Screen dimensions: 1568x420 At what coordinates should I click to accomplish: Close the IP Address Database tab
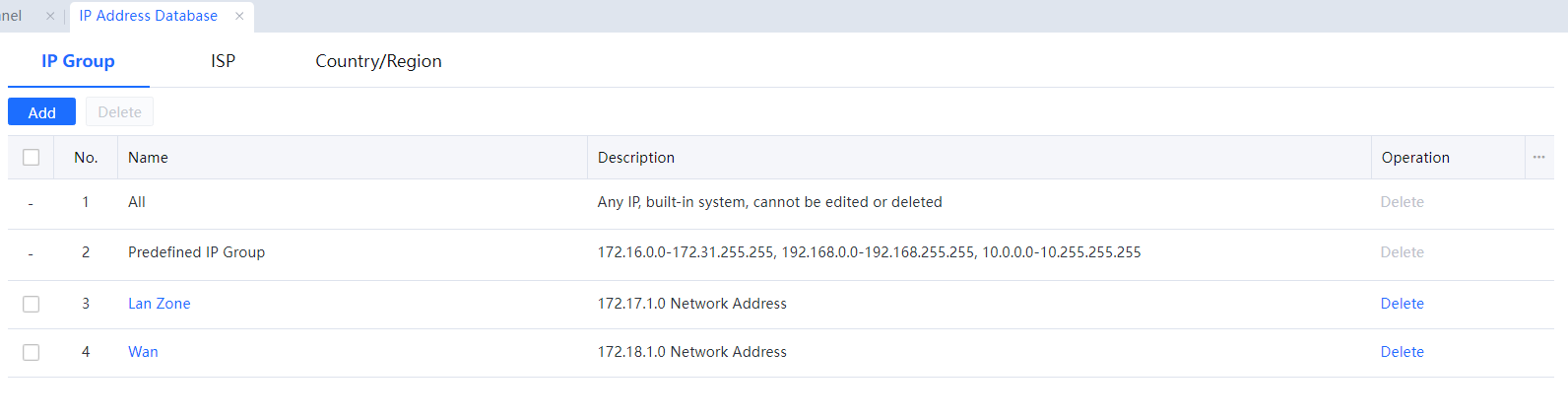tap(239, 16)
